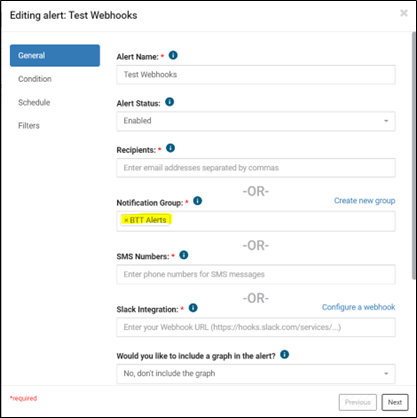417x418 pixels.
Task: Click the Next button
Action: tap(395, 402)
